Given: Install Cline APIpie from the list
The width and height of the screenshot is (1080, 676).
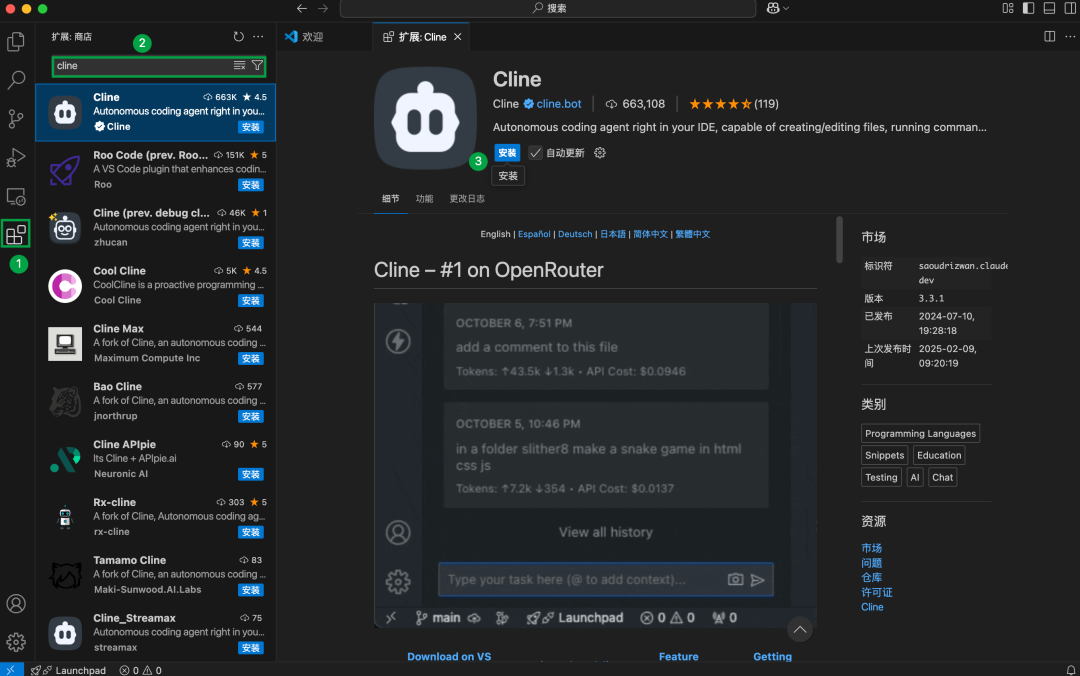Looking at the screenshot, I should tap(251, 474).
